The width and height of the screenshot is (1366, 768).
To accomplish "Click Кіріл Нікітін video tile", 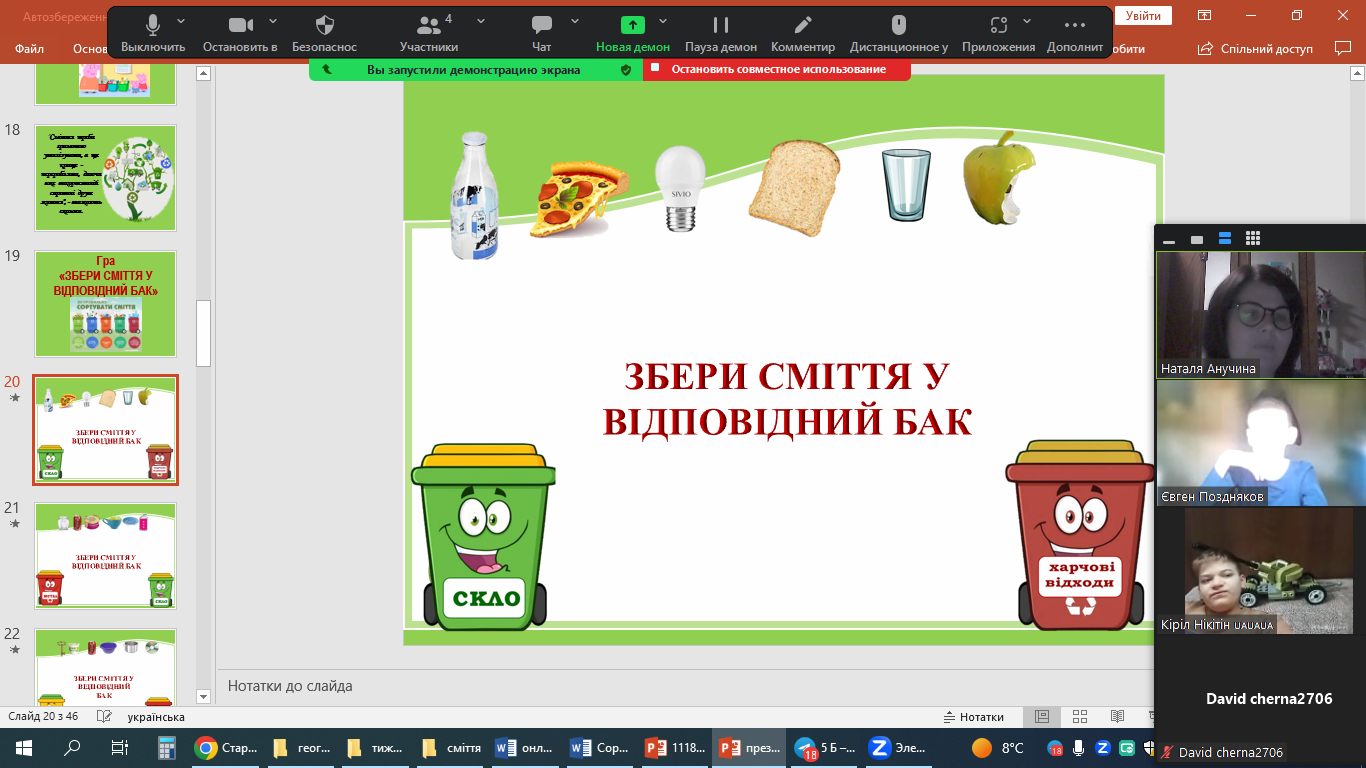I will (1261, 571).
